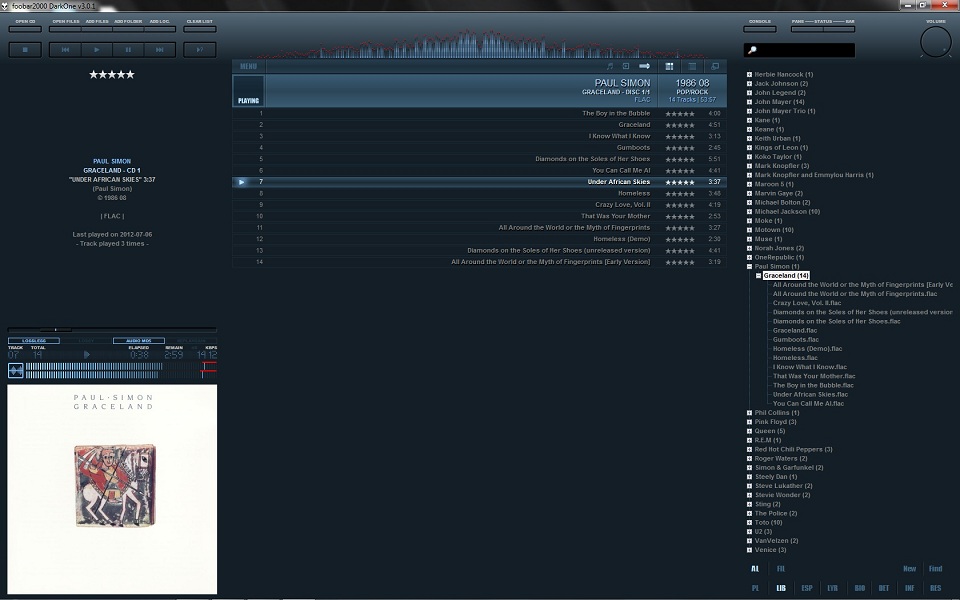Image resolution: width=960 pixels, height=600 pixels.
Task: Select Under African Skies.flac in library tree
Action: coord(810,395)
